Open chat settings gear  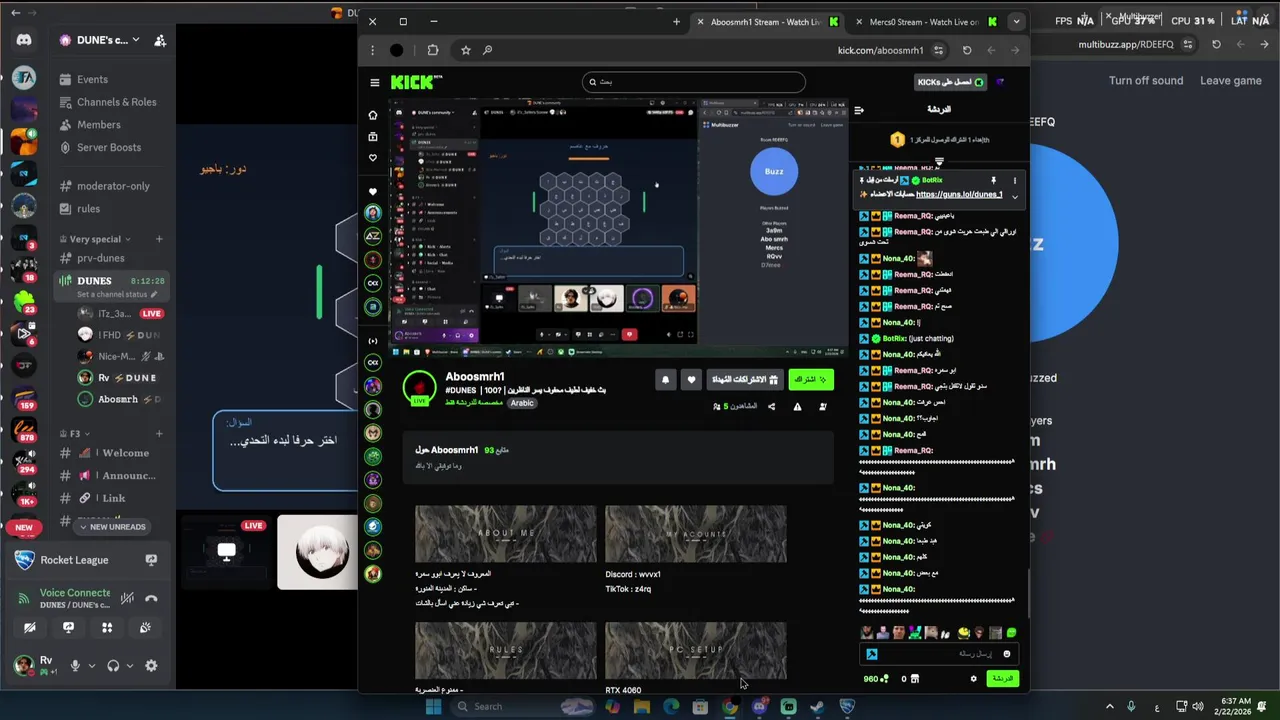(x=973, y=679)
